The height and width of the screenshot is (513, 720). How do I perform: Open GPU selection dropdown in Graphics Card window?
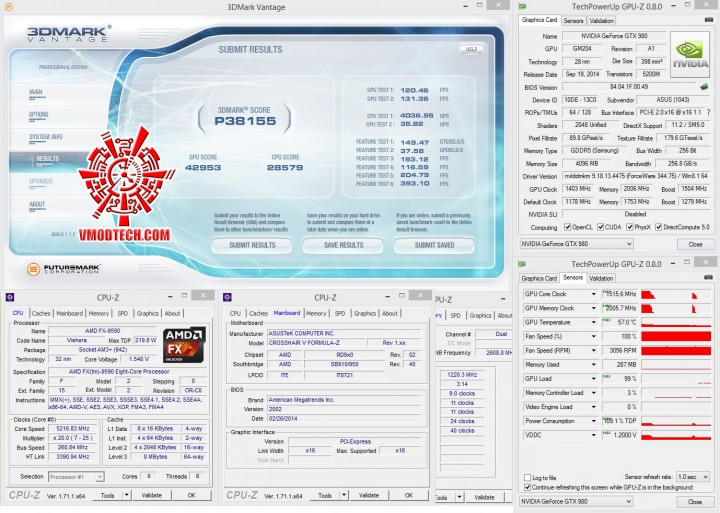[576, 244]
